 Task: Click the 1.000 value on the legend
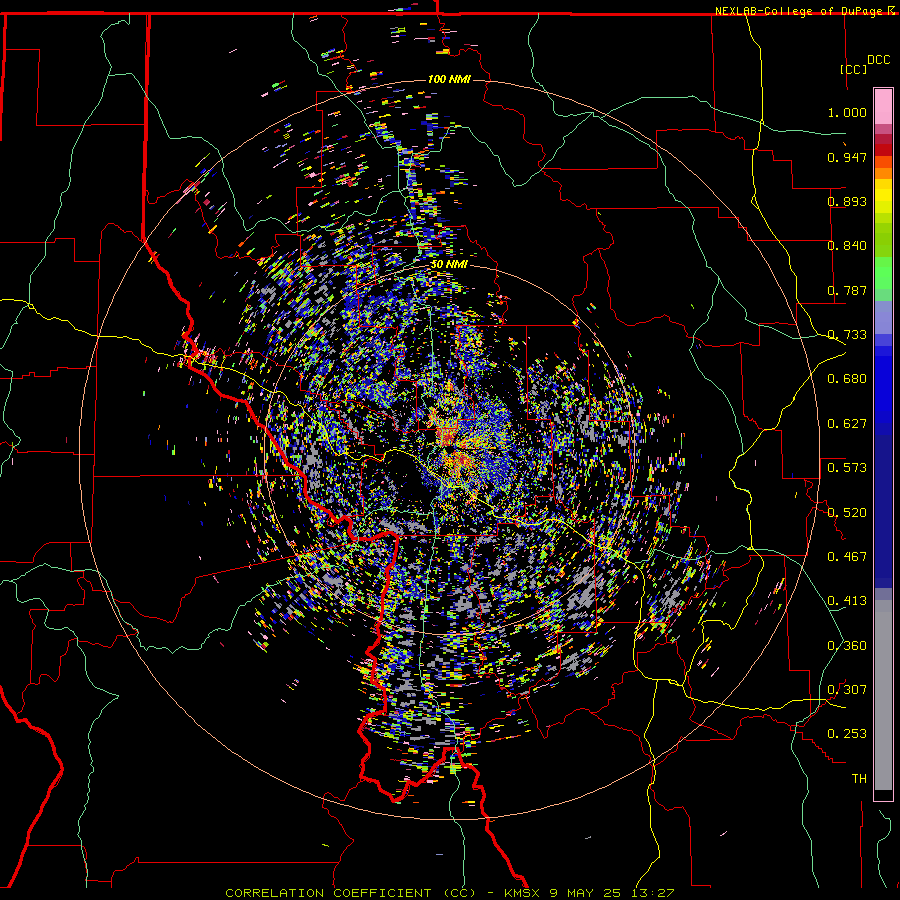(x=847, y=112)
